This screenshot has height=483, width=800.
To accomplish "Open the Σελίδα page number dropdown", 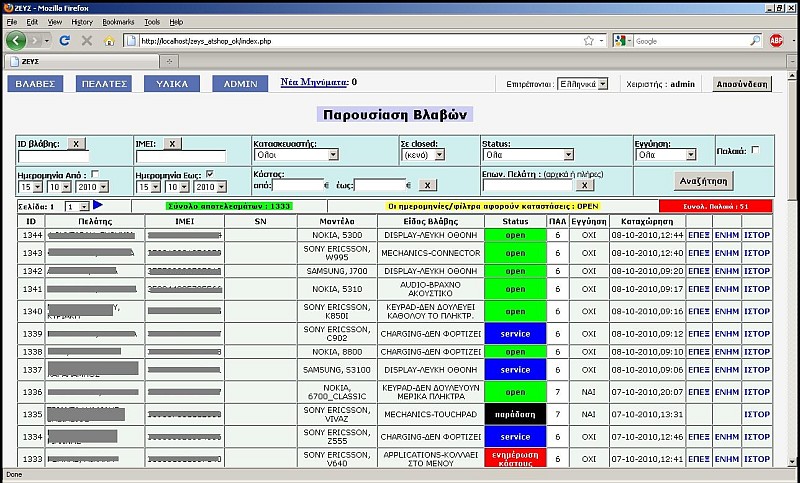I will pos(77,207).
